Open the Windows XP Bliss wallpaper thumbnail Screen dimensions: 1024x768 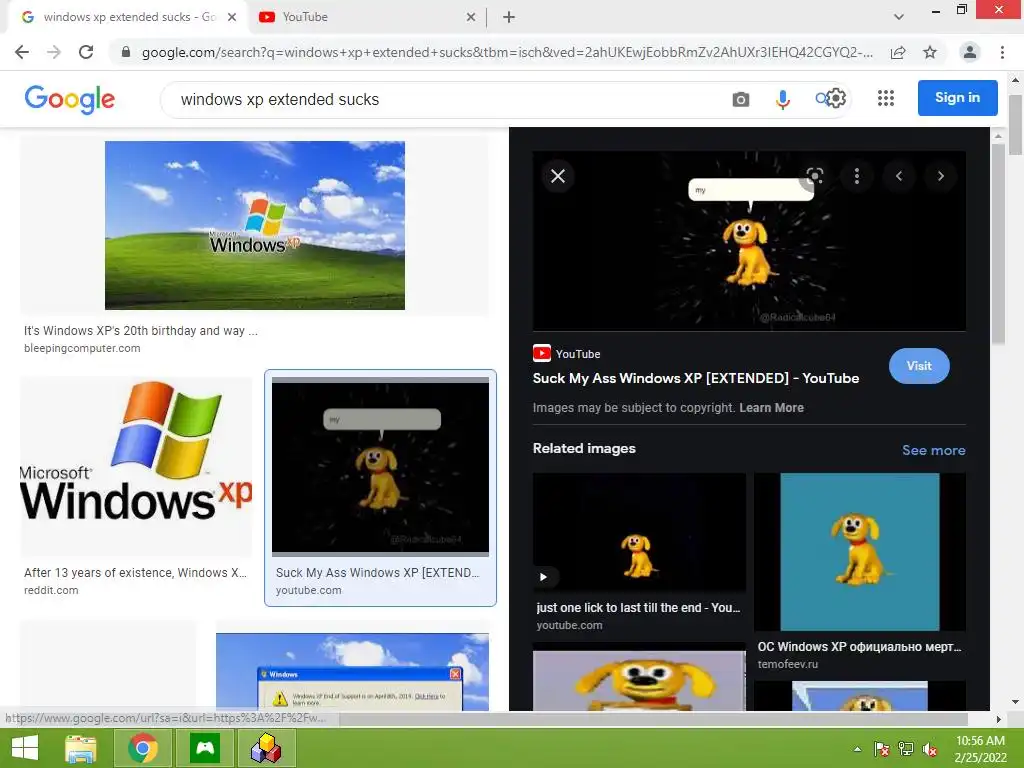255,225
